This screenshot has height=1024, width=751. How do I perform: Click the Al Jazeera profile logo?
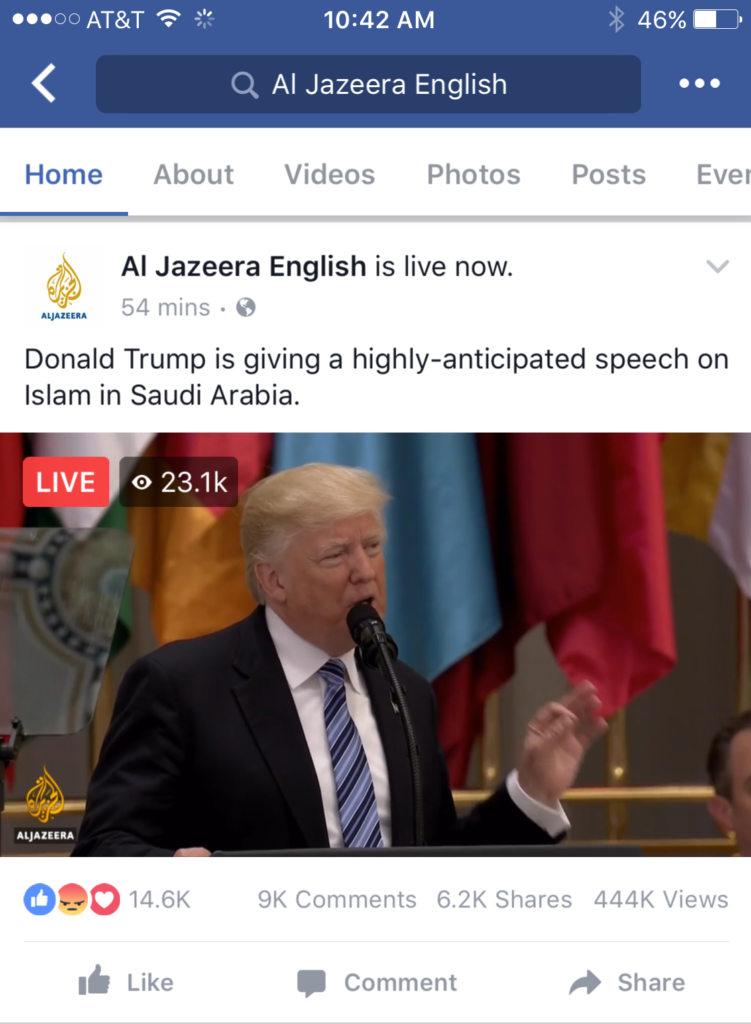click(64, 286)
